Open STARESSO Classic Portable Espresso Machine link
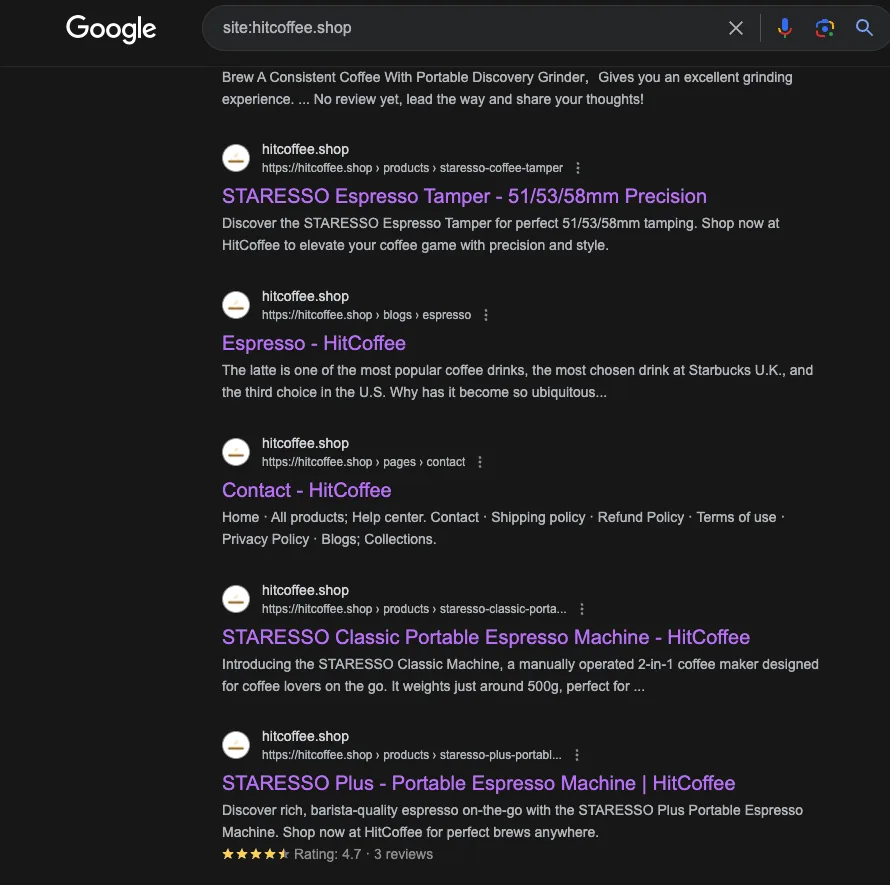890x885 pixels. (486, 637)
